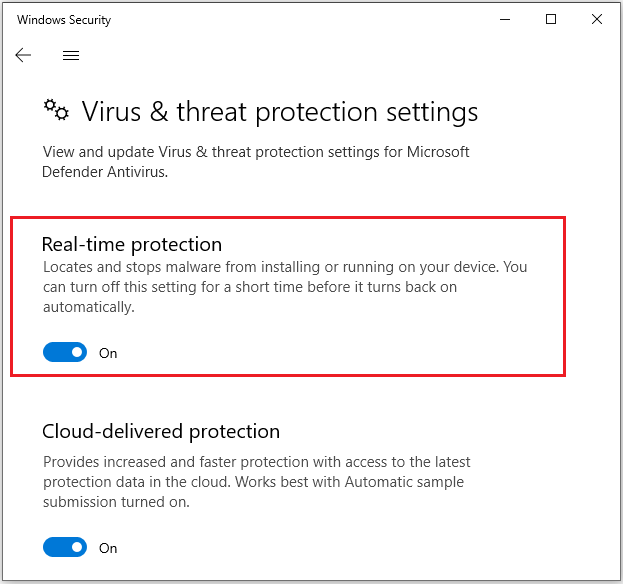The width and height of the screenshot is (623, 584).
Task: Click the Real-time protection section heading
Action: coord(132,244)
